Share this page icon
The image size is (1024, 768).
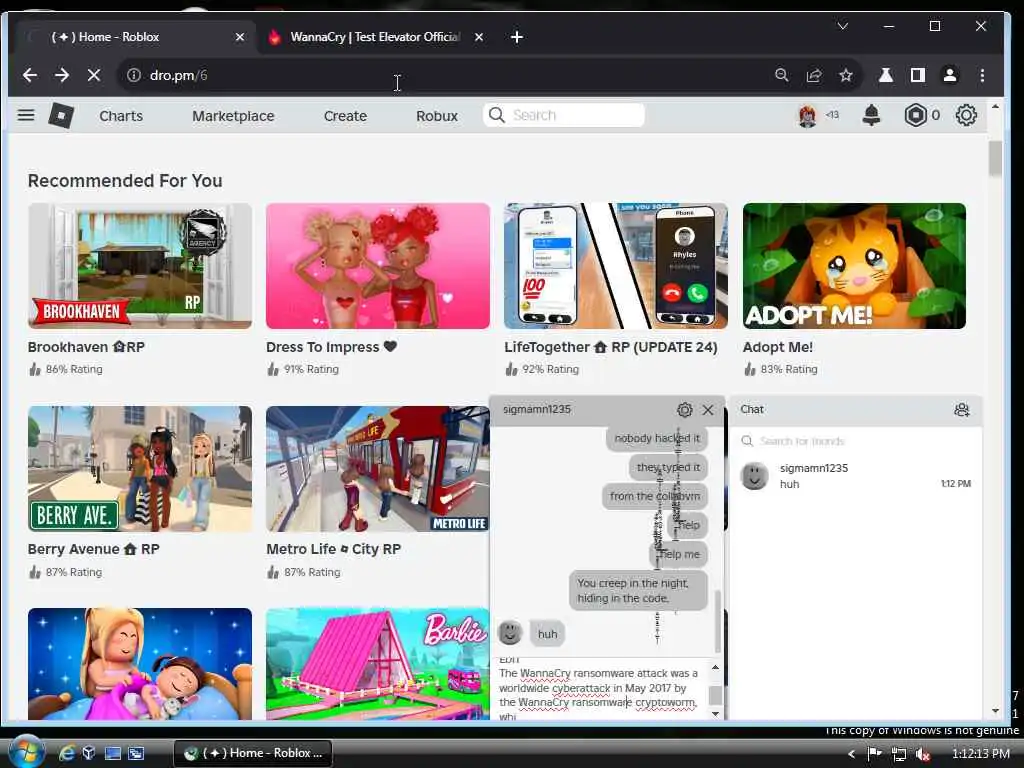click(814, 75)
